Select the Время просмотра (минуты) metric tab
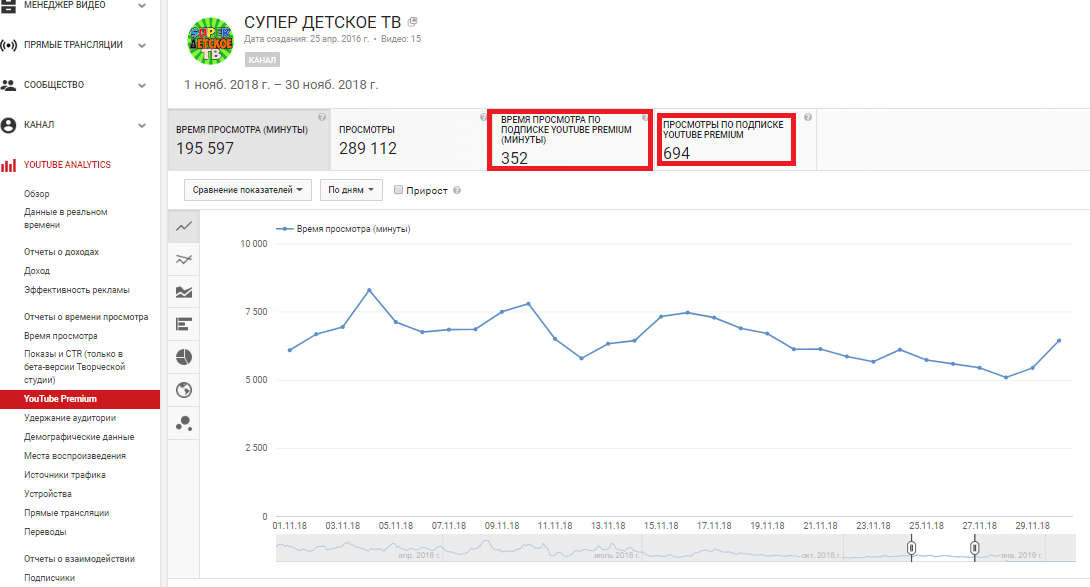Viewport: 1090px width, 587px height. (x=248, y=140)
